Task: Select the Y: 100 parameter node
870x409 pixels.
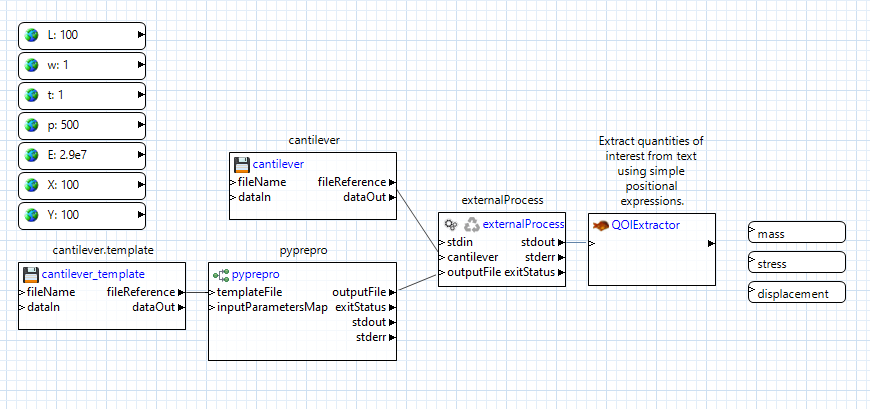Action: 82,215
